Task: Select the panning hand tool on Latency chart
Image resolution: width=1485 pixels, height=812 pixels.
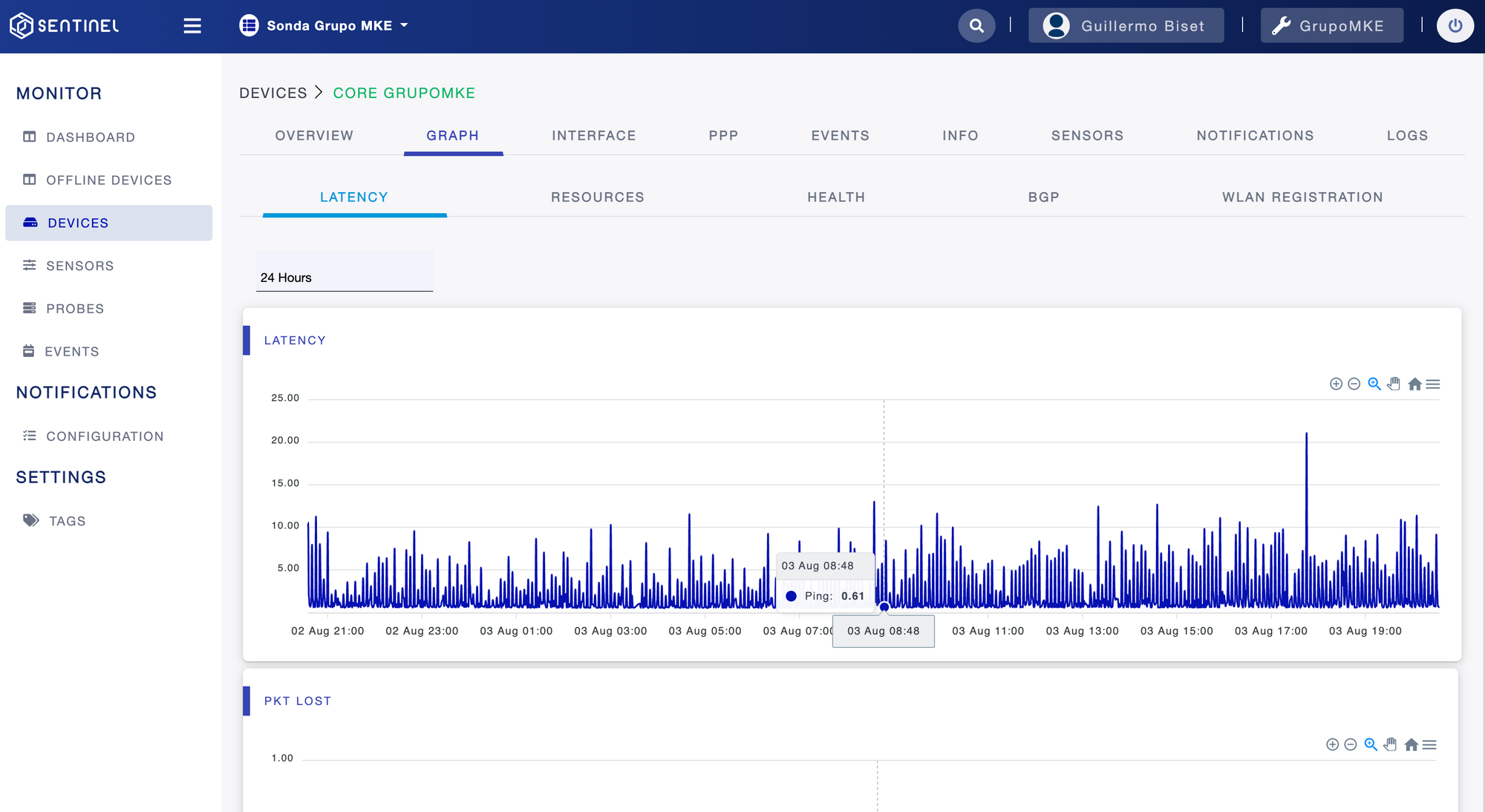Action: (1394, 384)
